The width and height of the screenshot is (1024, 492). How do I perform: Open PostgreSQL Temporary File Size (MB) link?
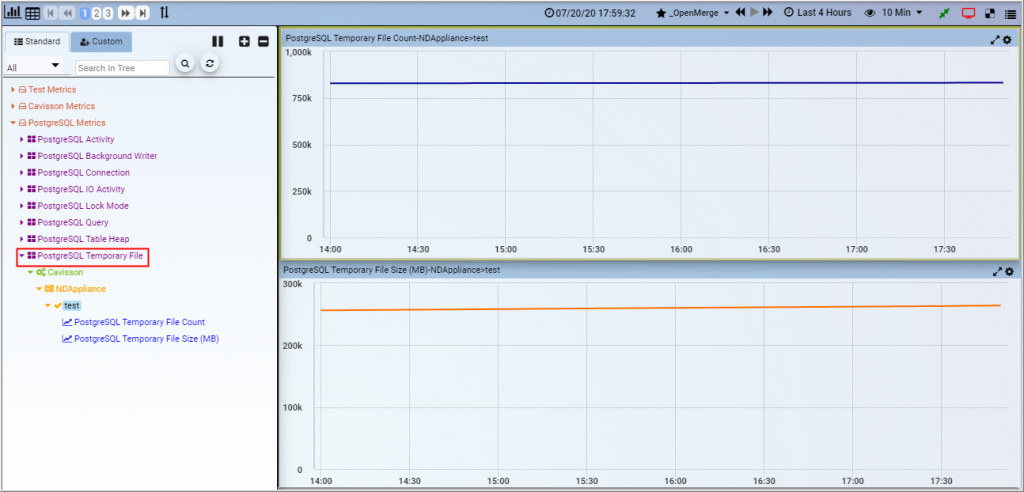click(147, 338)
